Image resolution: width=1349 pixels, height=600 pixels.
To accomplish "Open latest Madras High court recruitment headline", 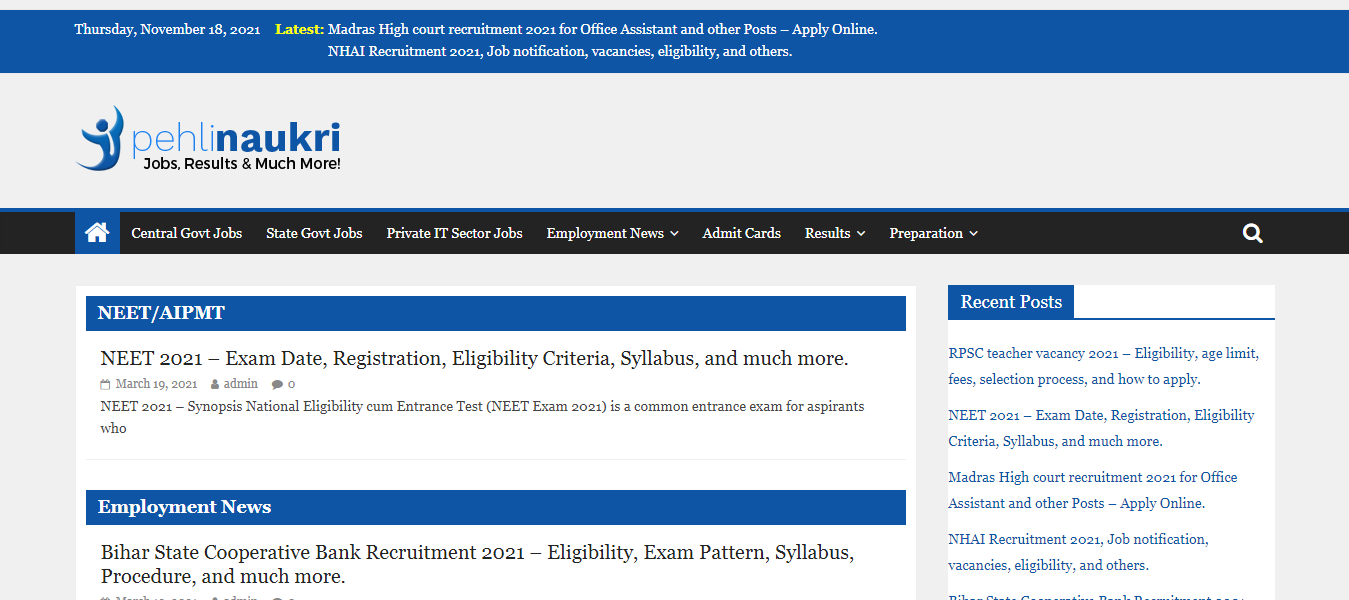I will pos(603,29).
